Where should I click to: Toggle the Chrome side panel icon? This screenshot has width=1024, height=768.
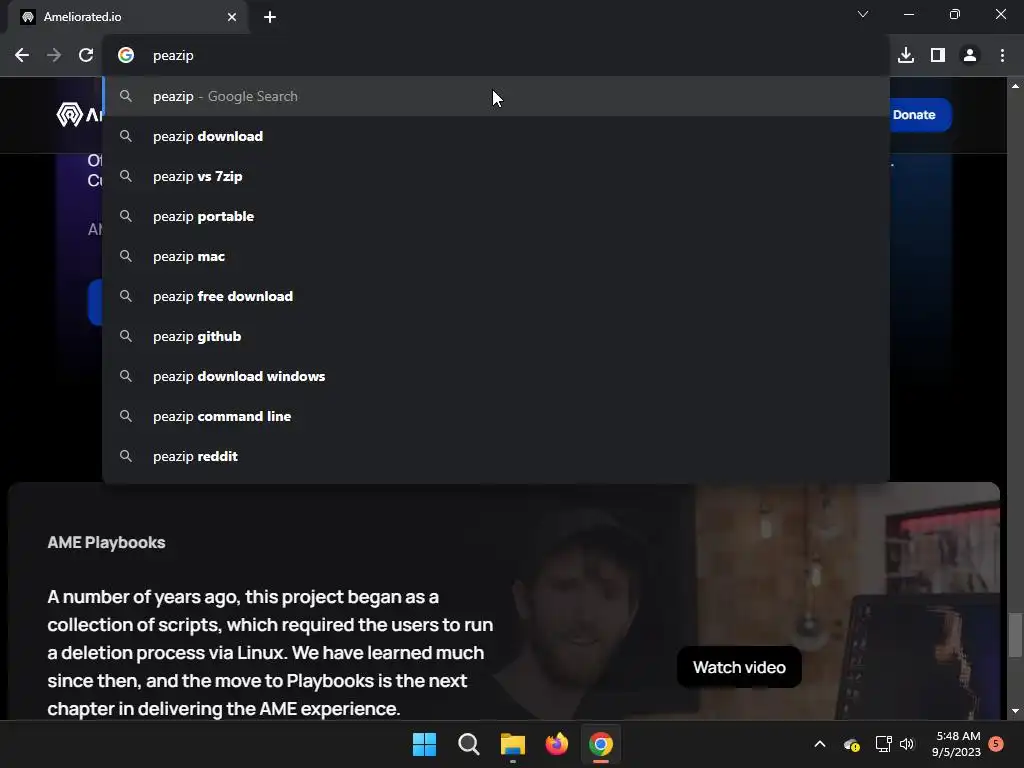[938, 56]
